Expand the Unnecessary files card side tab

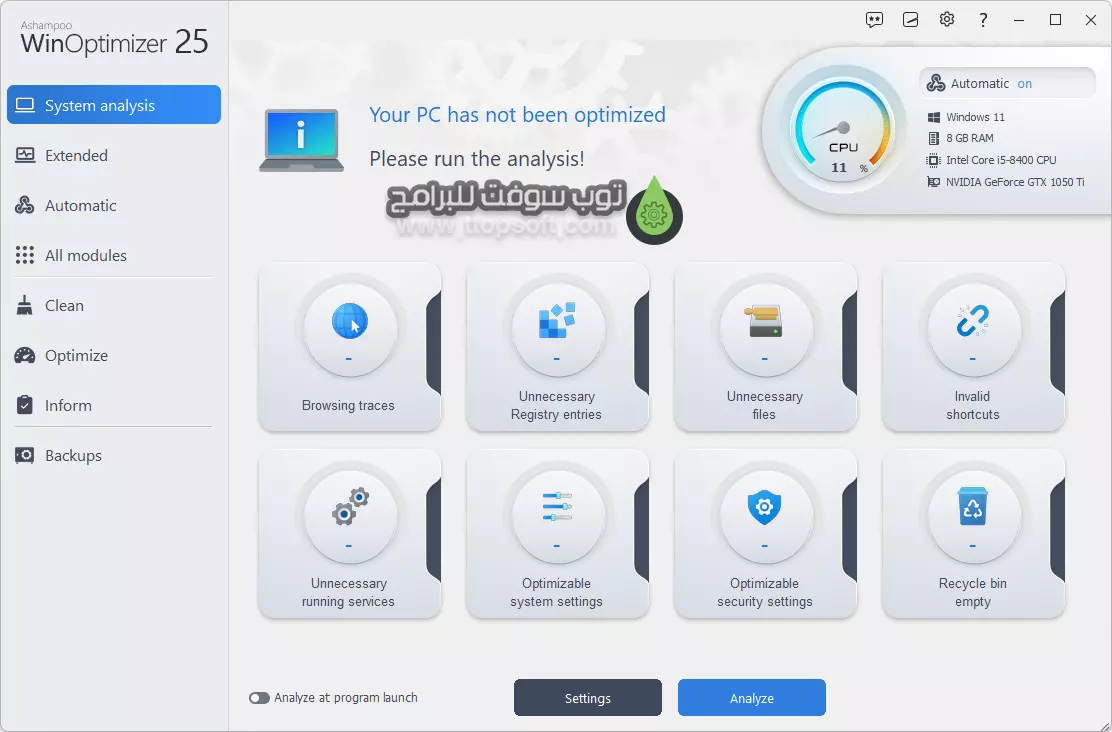tap(849, 343)
